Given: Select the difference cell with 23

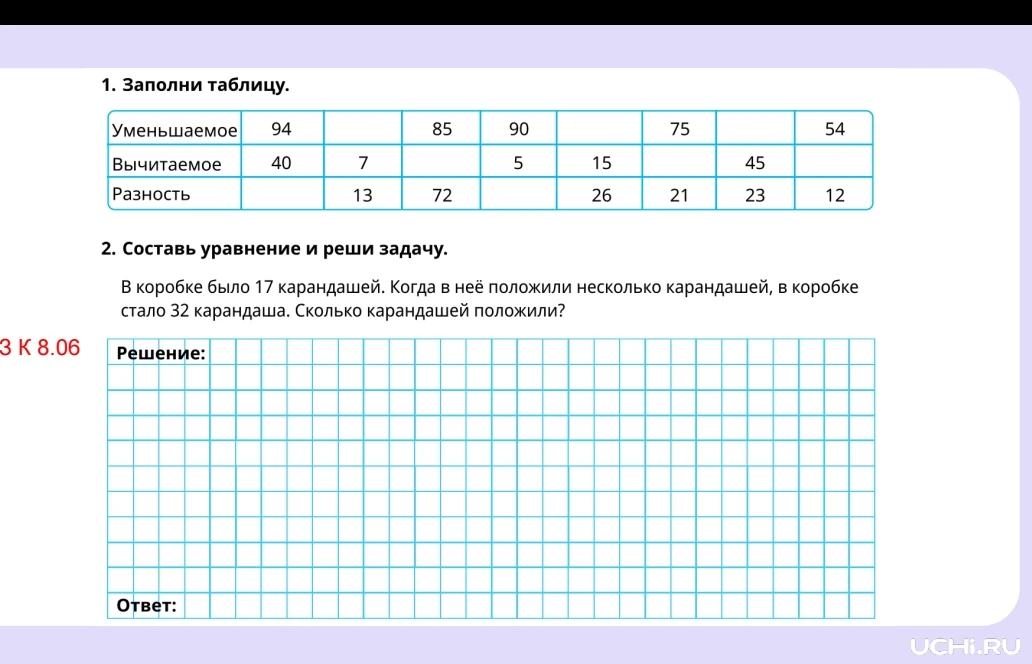Looking at the screenshot, I should (755, 194).
